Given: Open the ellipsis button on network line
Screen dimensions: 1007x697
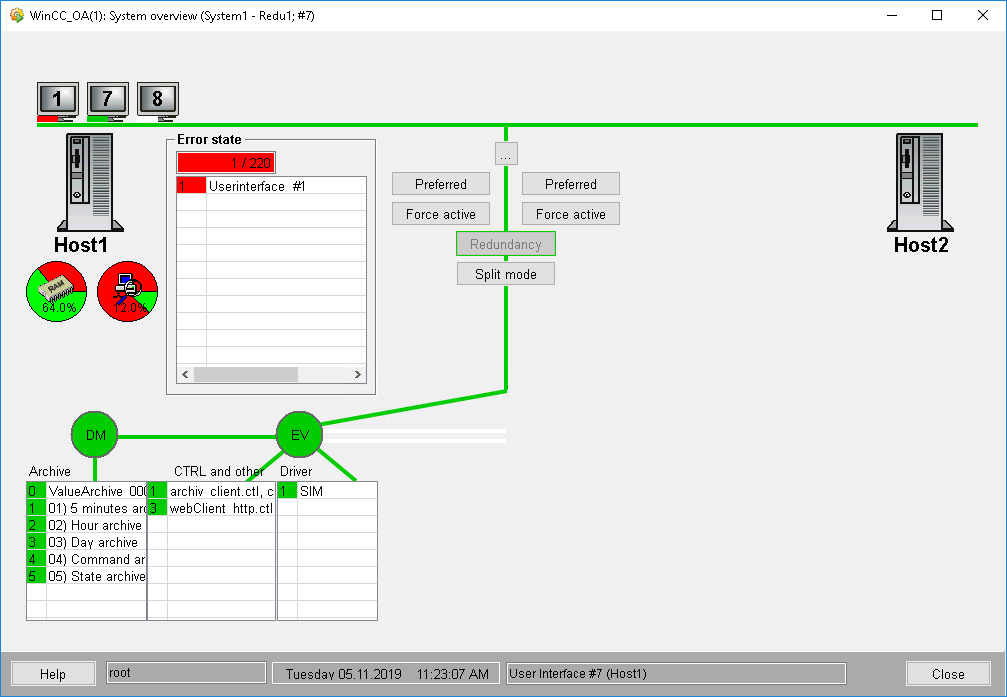Looking at the screenshot, I should [506, 154].
